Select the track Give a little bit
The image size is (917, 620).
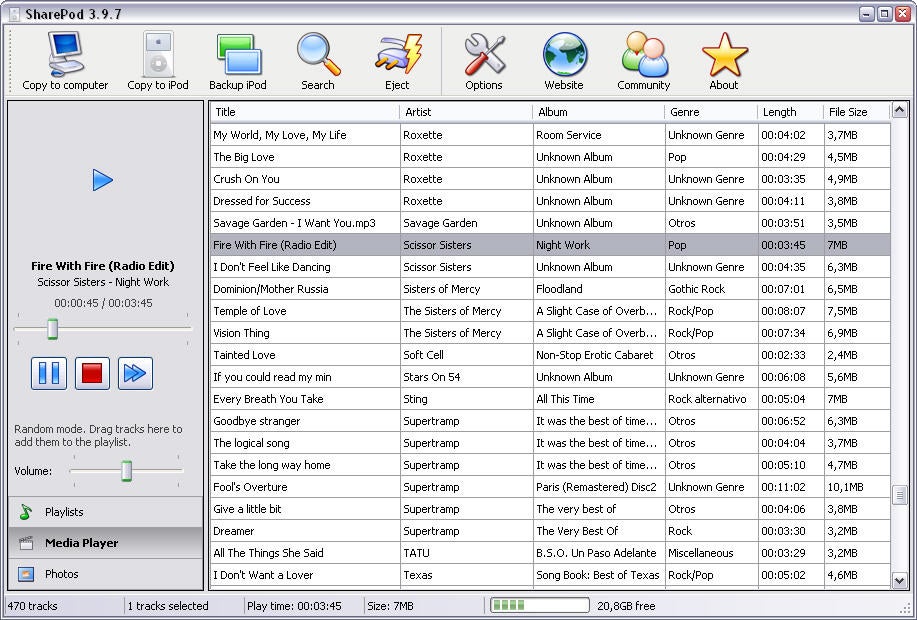pos(550,509)
